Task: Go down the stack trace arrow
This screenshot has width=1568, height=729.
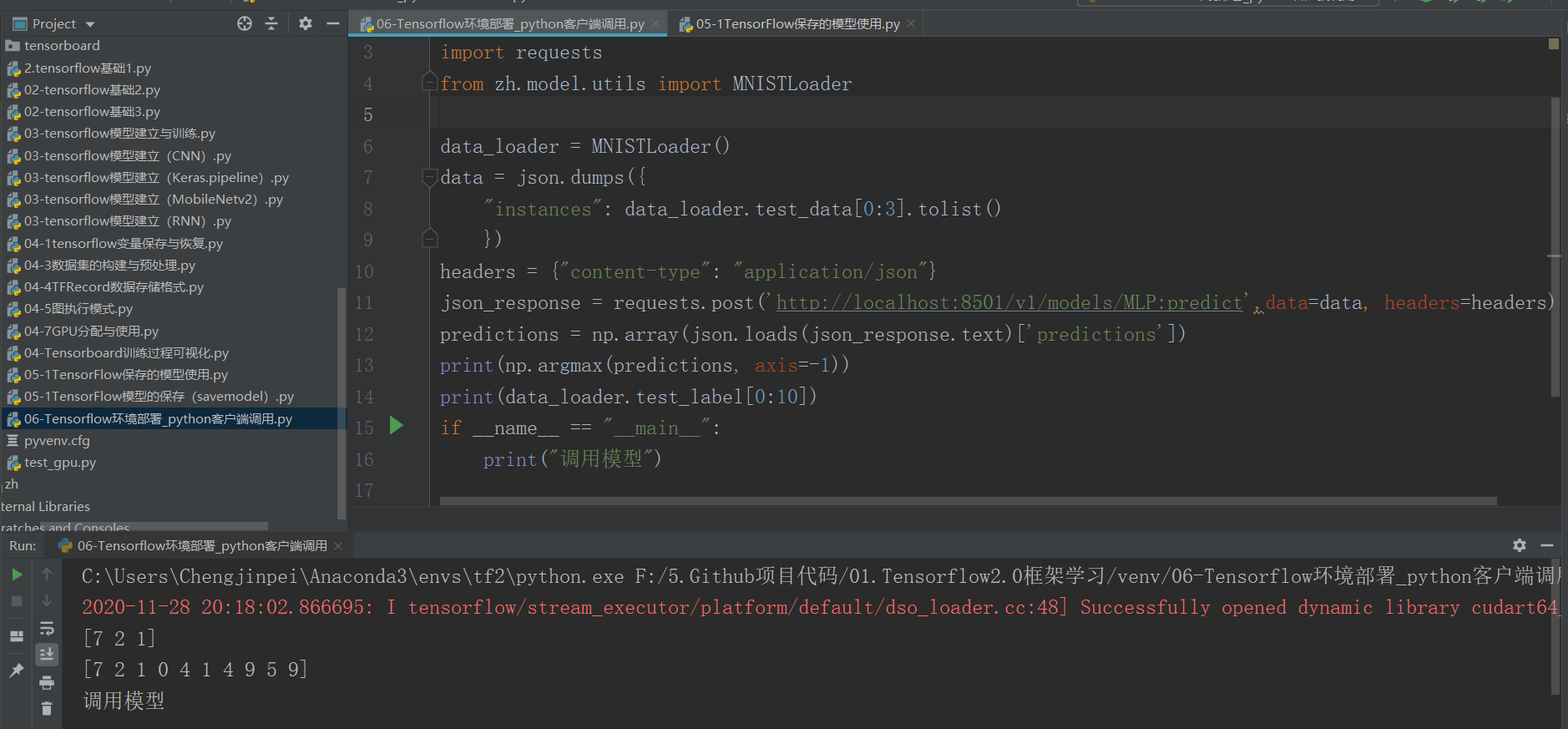Action: coord(47,600)
